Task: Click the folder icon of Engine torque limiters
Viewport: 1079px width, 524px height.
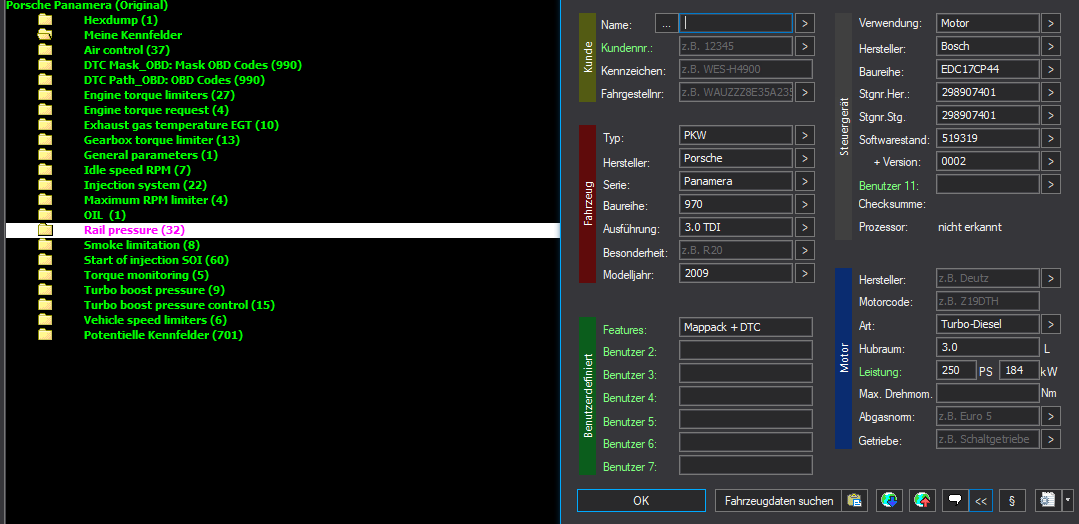Action: [x=45, y=95]
